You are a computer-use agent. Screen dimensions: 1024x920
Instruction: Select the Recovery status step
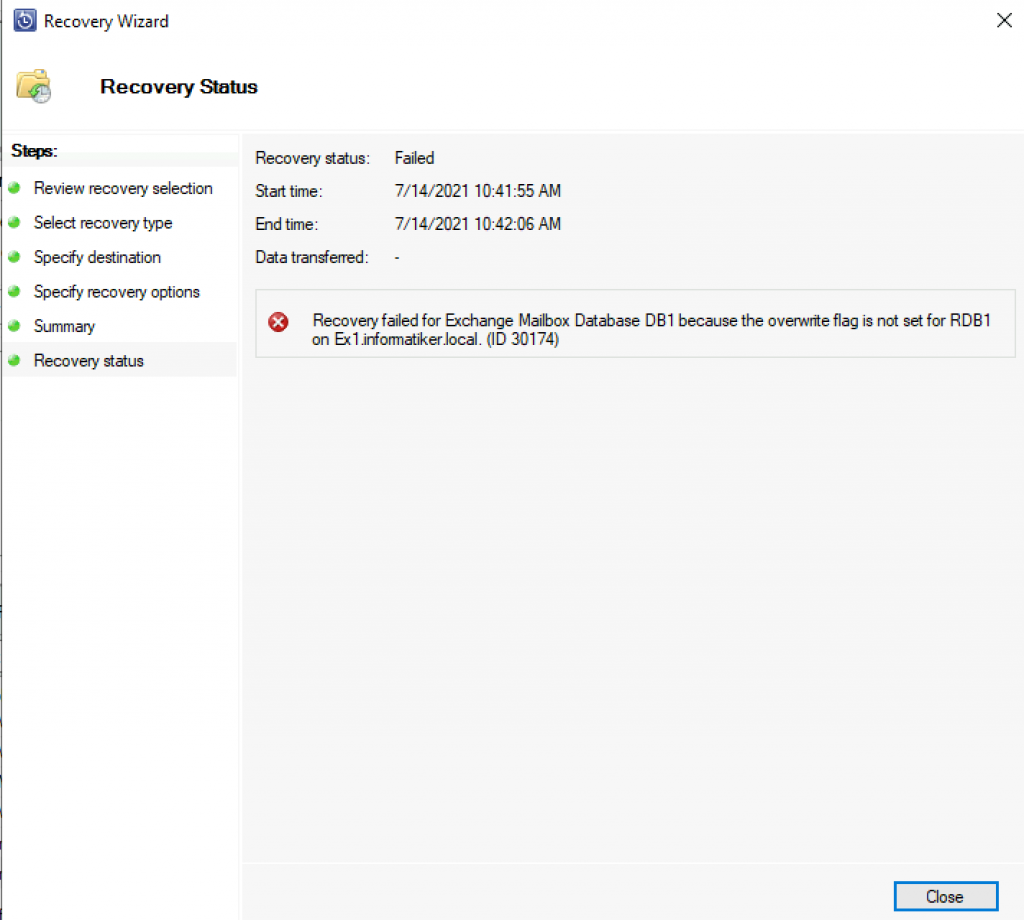[x=89, y=361]
